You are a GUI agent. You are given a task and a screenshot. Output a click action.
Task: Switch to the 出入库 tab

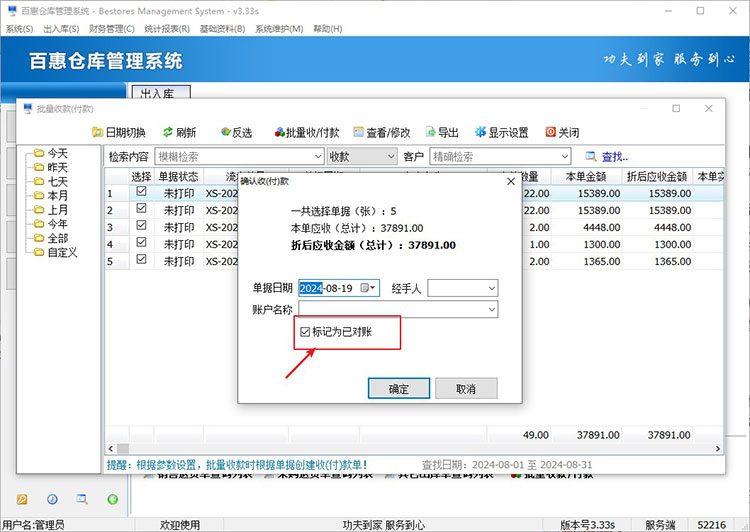click(x=161, y=92)
